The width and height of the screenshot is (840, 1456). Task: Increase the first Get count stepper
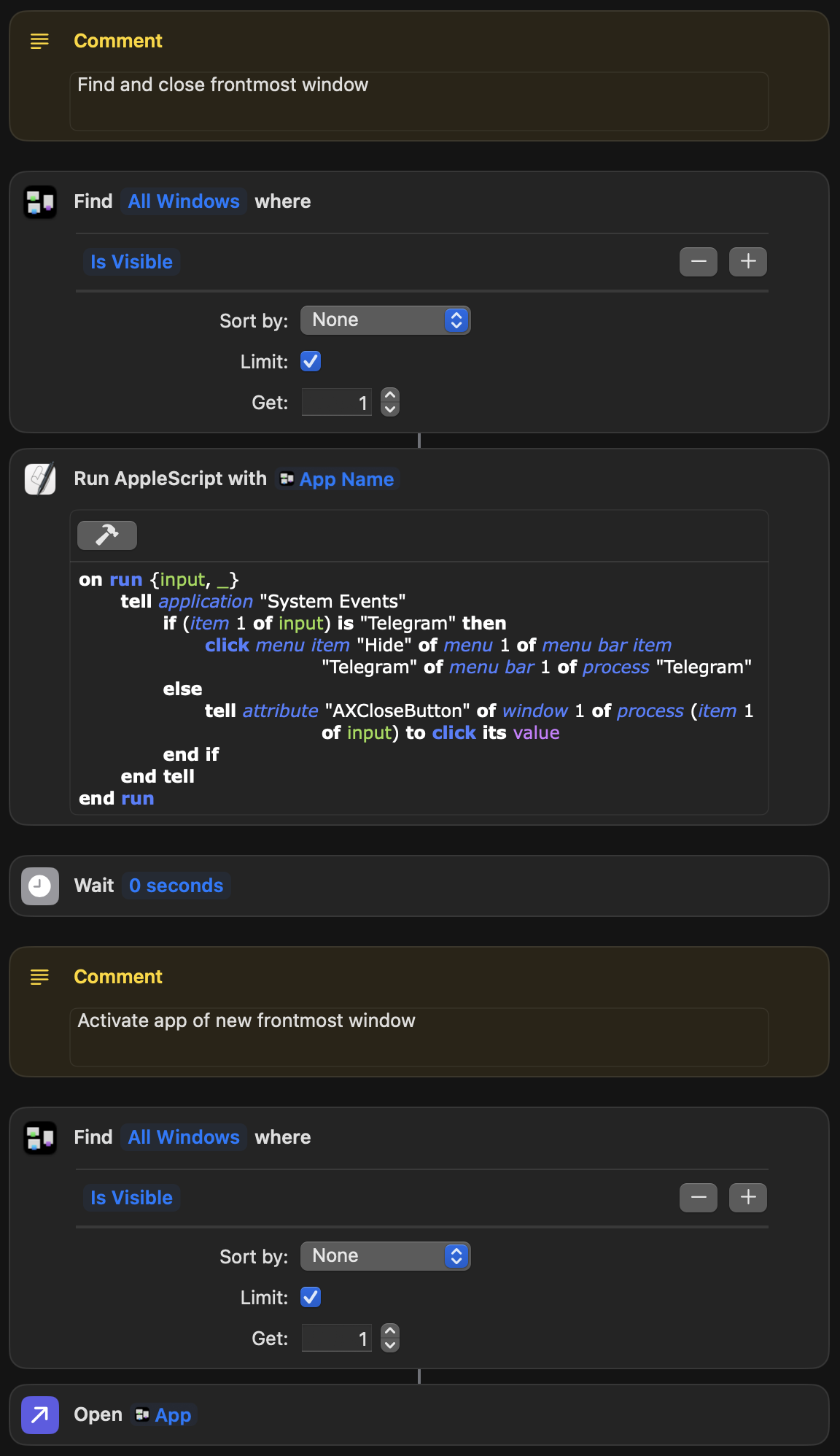click(390, 395)
